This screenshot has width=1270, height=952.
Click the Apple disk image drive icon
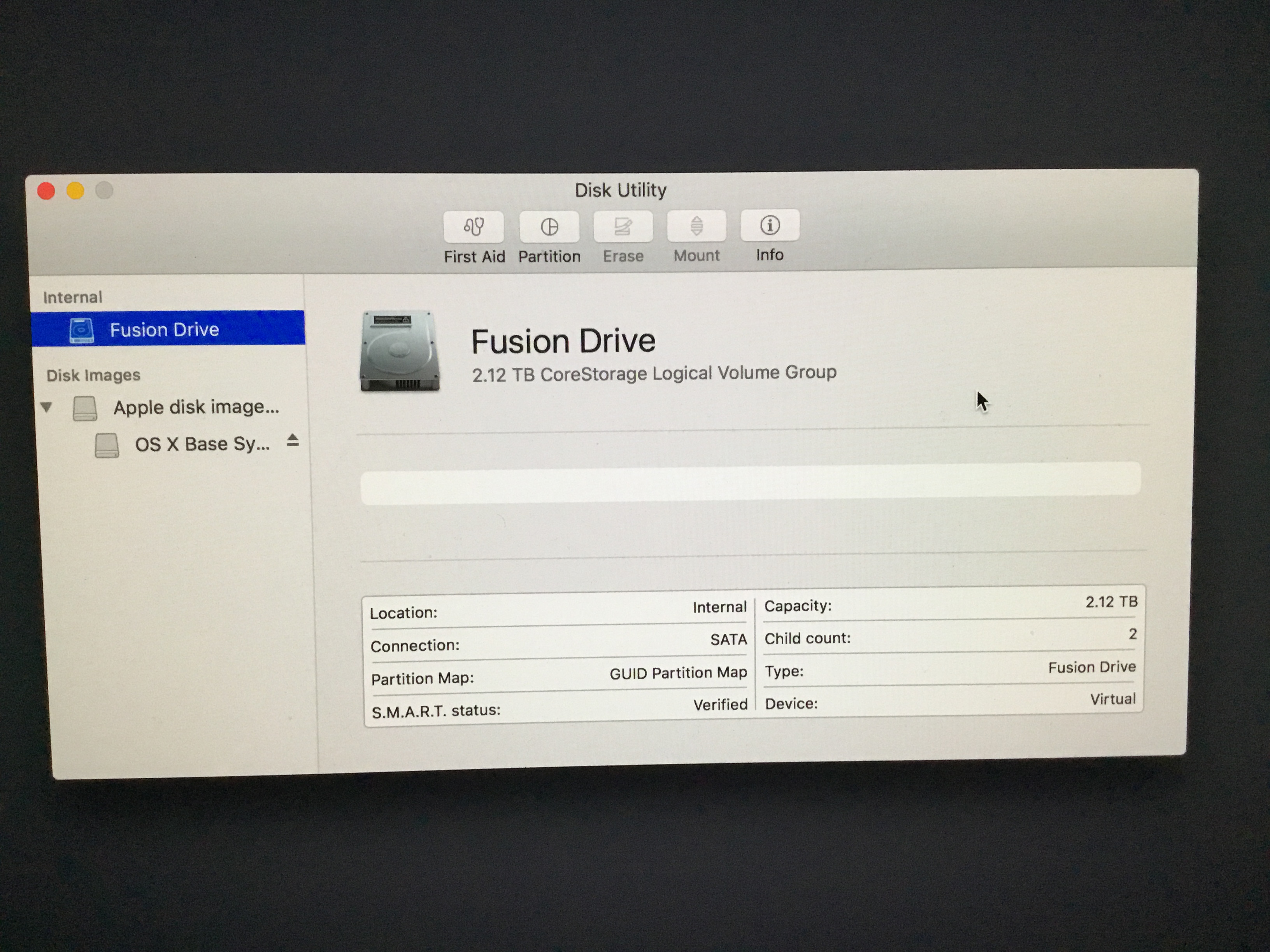coord(85,409)
